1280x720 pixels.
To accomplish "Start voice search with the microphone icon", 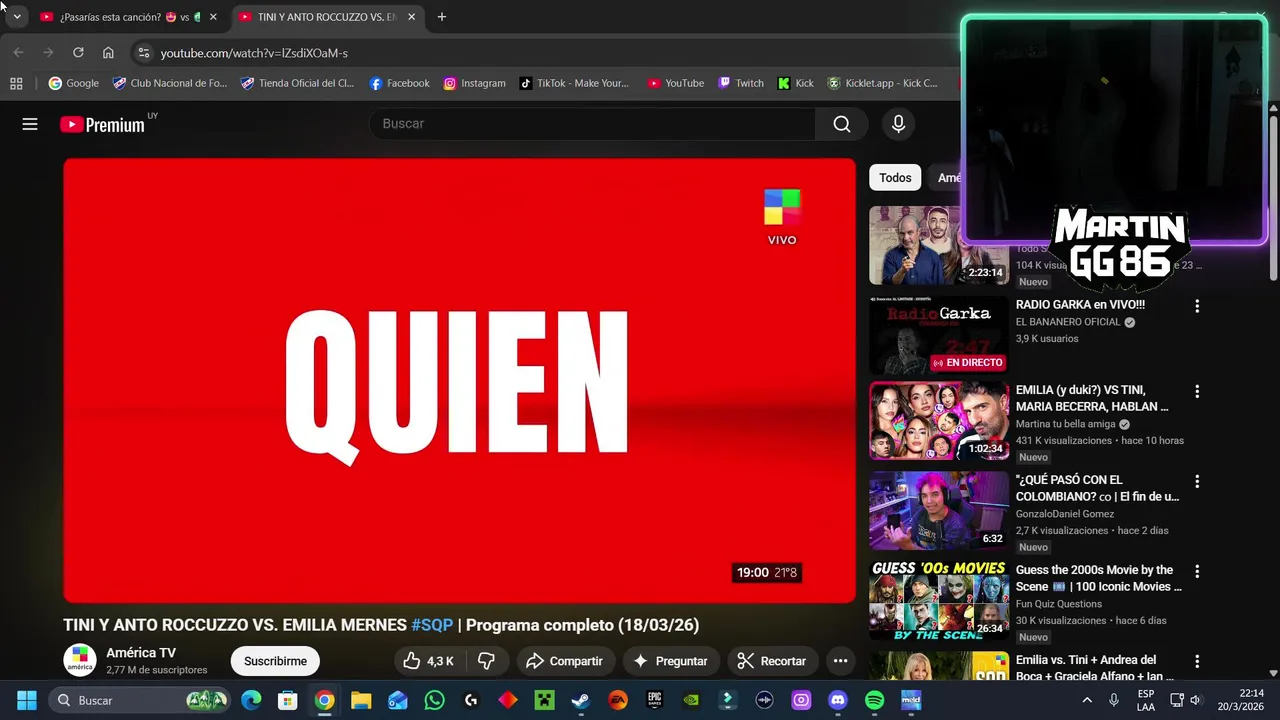I will pyautogui.click(x=898, y=124).
